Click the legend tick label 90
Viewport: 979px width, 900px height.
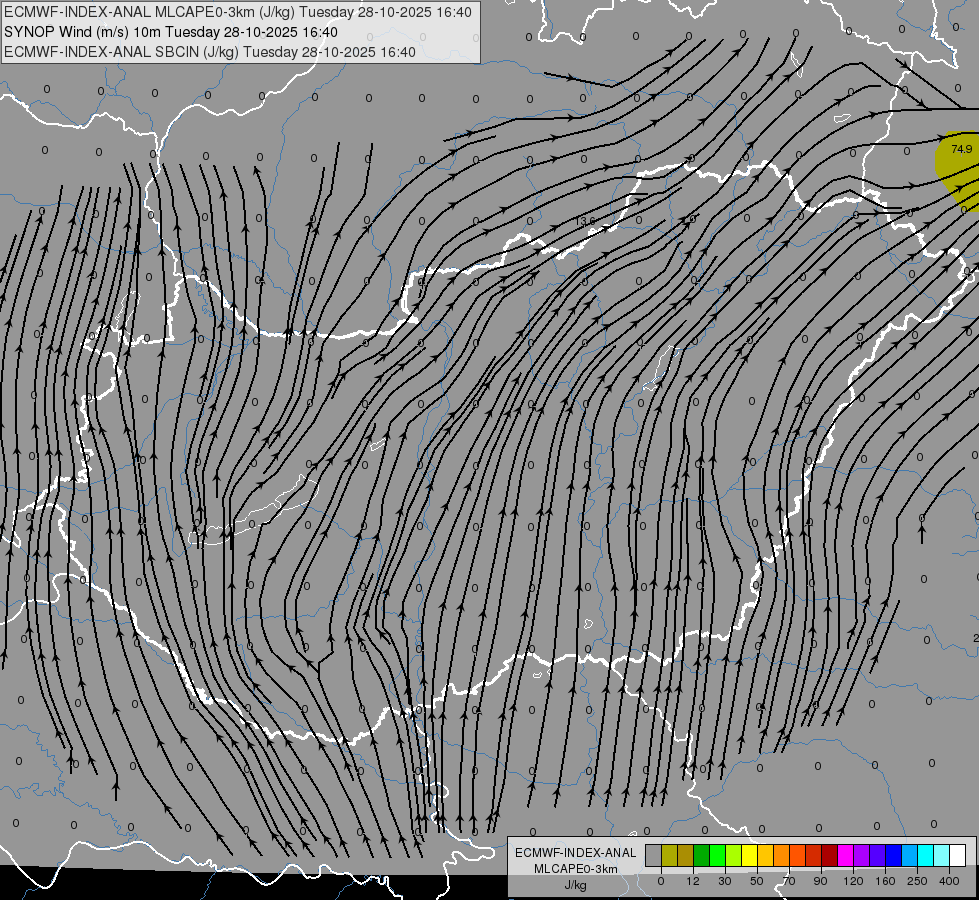[820, 881]
